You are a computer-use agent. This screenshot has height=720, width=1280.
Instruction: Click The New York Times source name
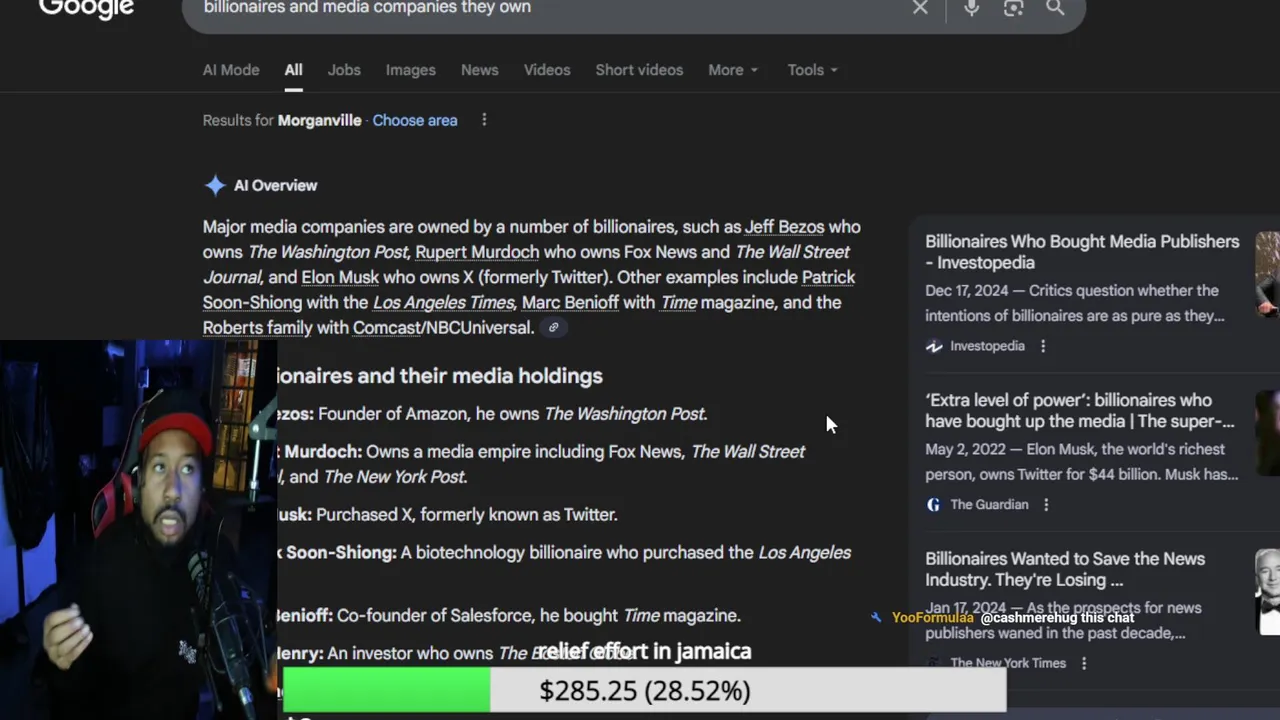coord(1008,663)
